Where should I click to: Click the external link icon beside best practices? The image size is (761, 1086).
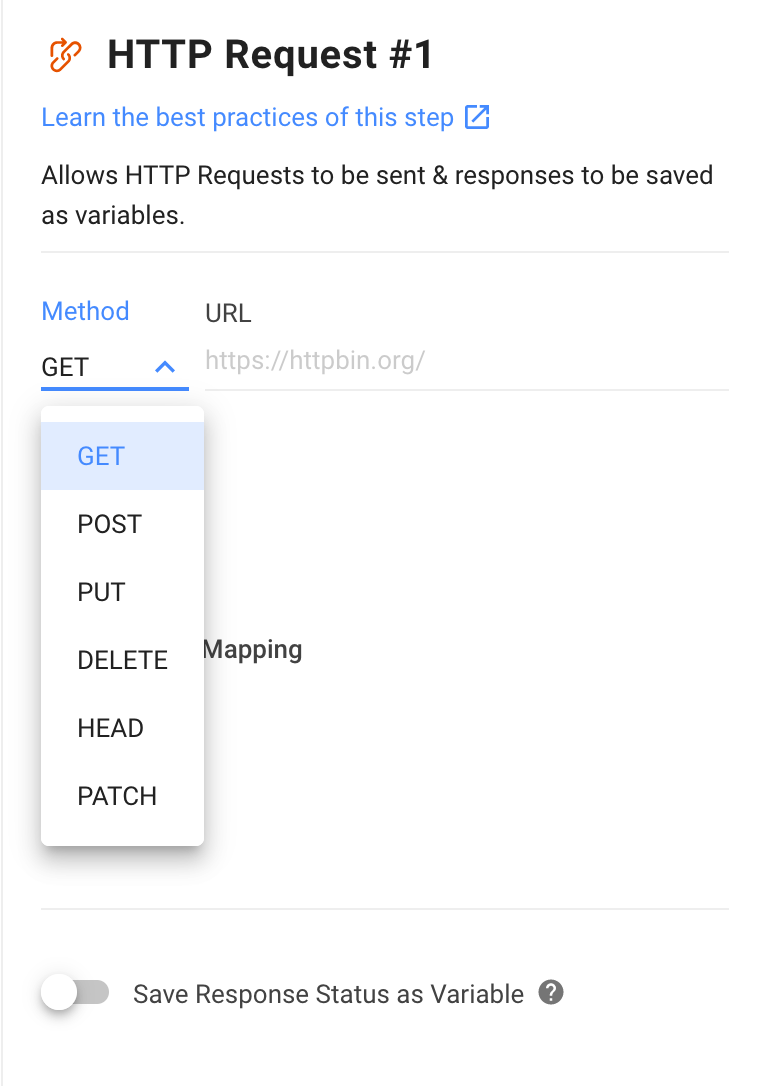[477, 117]
